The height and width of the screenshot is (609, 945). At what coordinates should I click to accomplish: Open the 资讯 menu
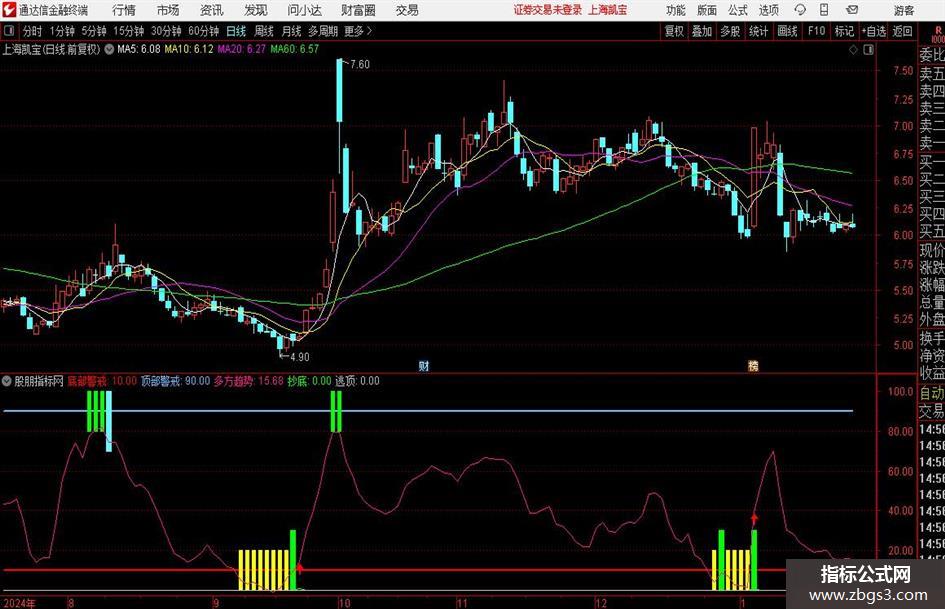coord(212,10)
